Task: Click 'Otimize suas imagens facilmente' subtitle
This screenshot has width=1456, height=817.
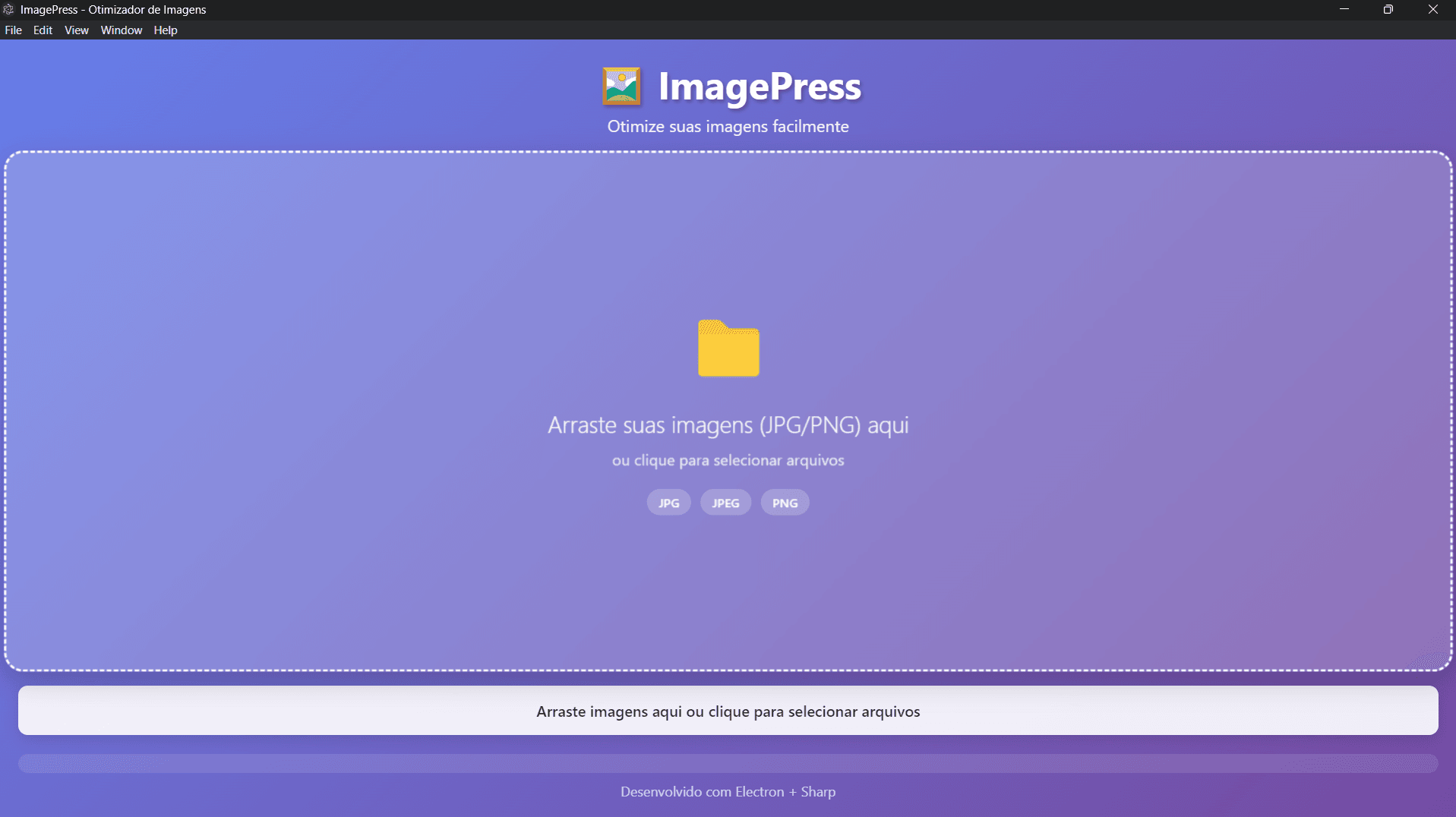Action: (x=728, y=126)
